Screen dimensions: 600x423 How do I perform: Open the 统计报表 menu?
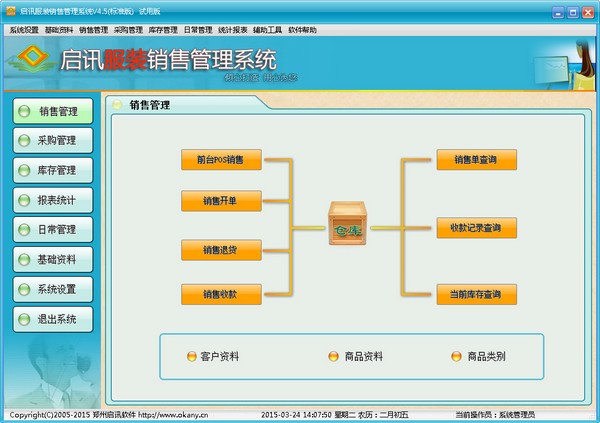pyautogui.click(x=233, y=30)
